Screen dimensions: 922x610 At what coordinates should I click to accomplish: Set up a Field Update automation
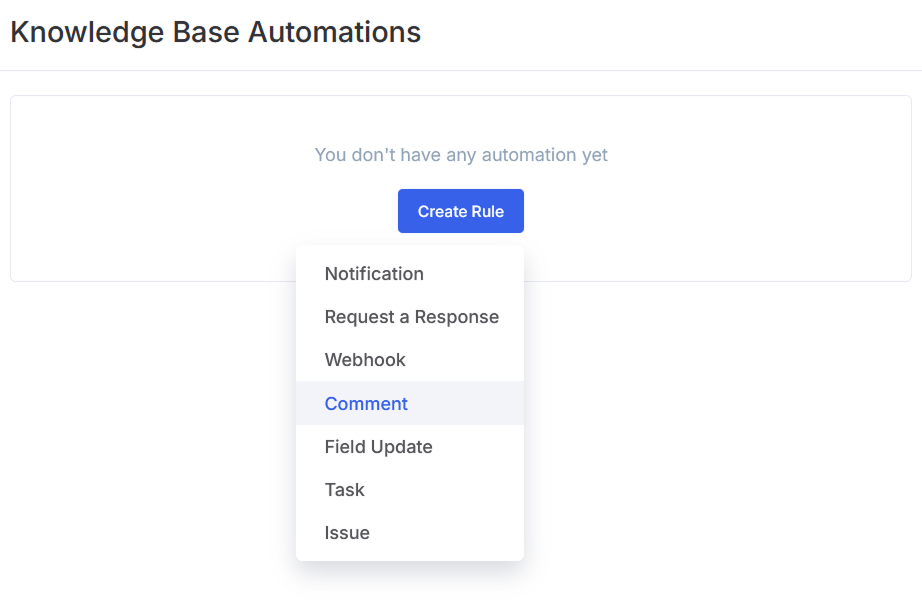pyautogui.click(x=378, y=447)
